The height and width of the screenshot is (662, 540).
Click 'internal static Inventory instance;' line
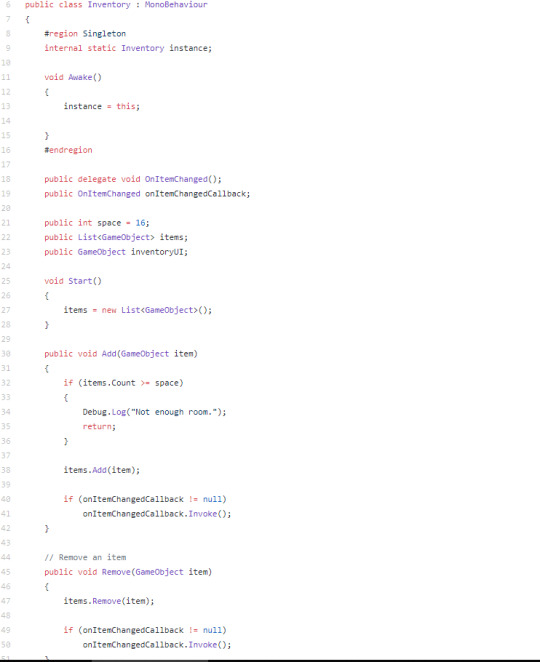tap(128, 48)
